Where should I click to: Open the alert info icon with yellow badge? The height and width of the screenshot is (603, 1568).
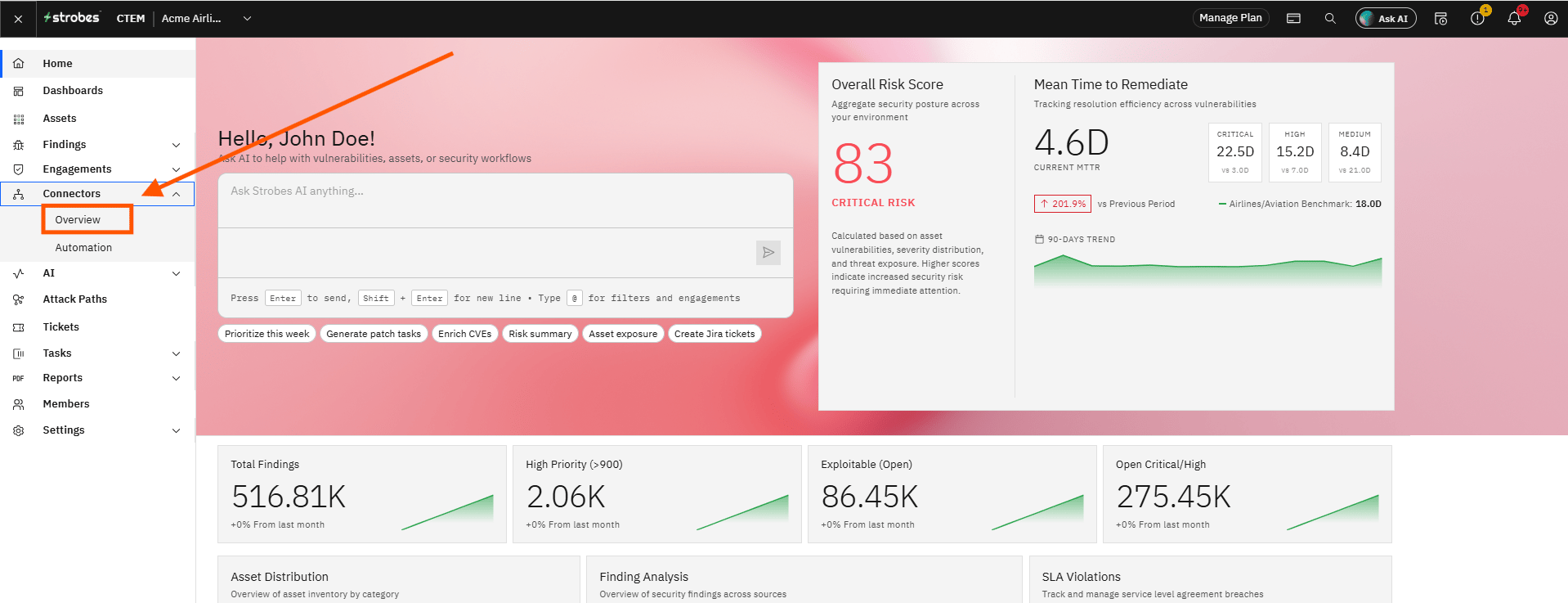(x=1477, y=18)
